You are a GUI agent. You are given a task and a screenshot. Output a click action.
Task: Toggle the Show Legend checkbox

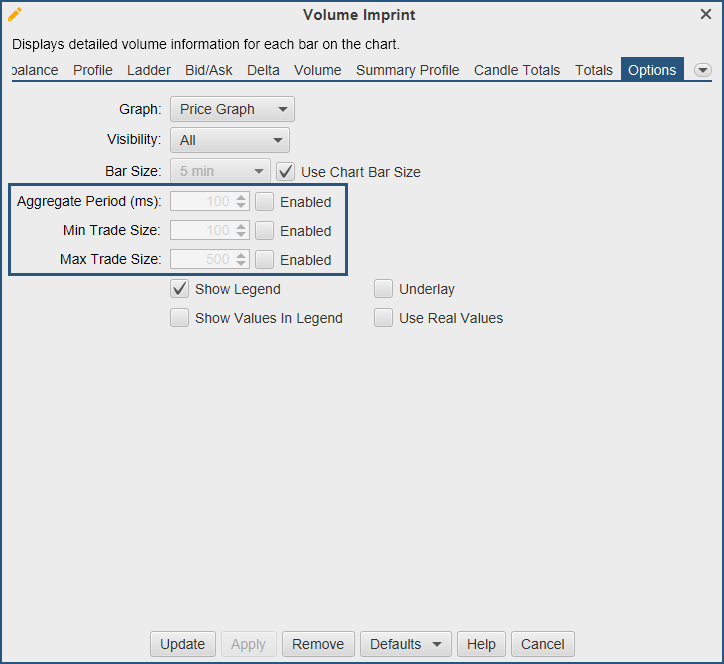tap(180, 289)
